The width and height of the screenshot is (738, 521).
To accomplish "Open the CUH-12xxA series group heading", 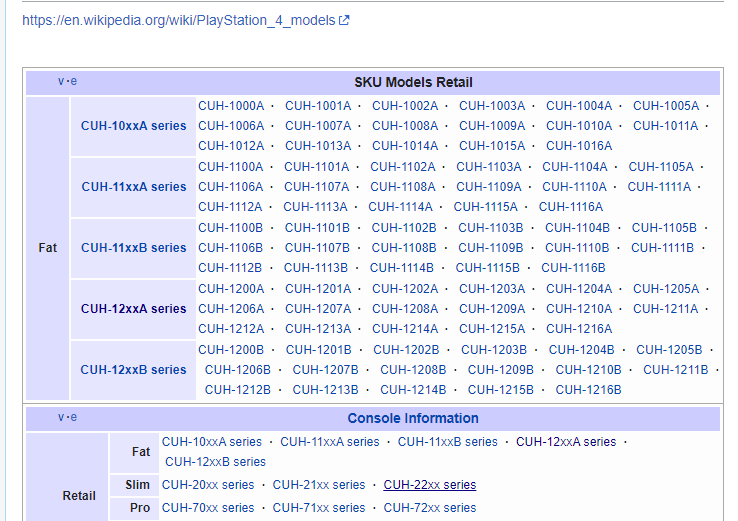I will pyautogui.click(x=134, y=309).
